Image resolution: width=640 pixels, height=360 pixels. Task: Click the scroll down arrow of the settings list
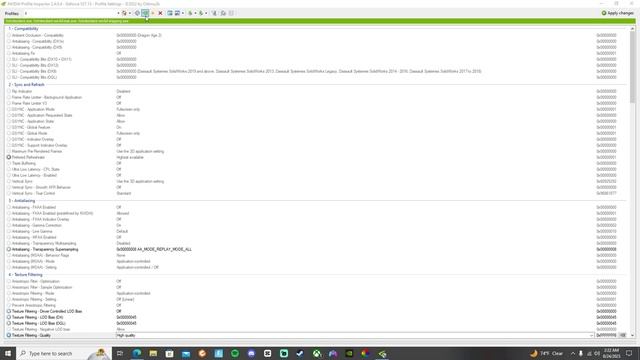pos(632,335)
